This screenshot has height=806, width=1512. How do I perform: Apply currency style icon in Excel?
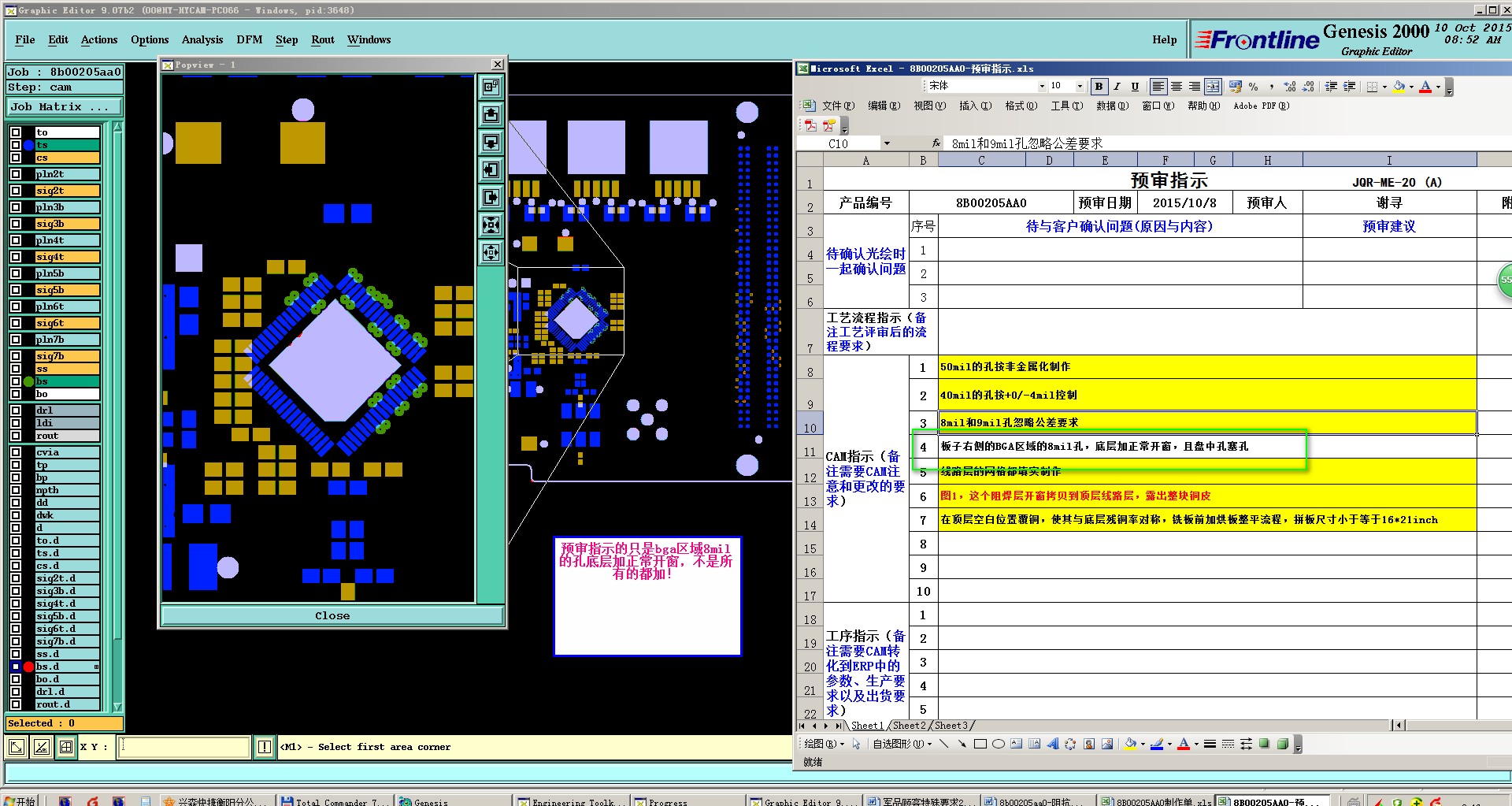1235,87
